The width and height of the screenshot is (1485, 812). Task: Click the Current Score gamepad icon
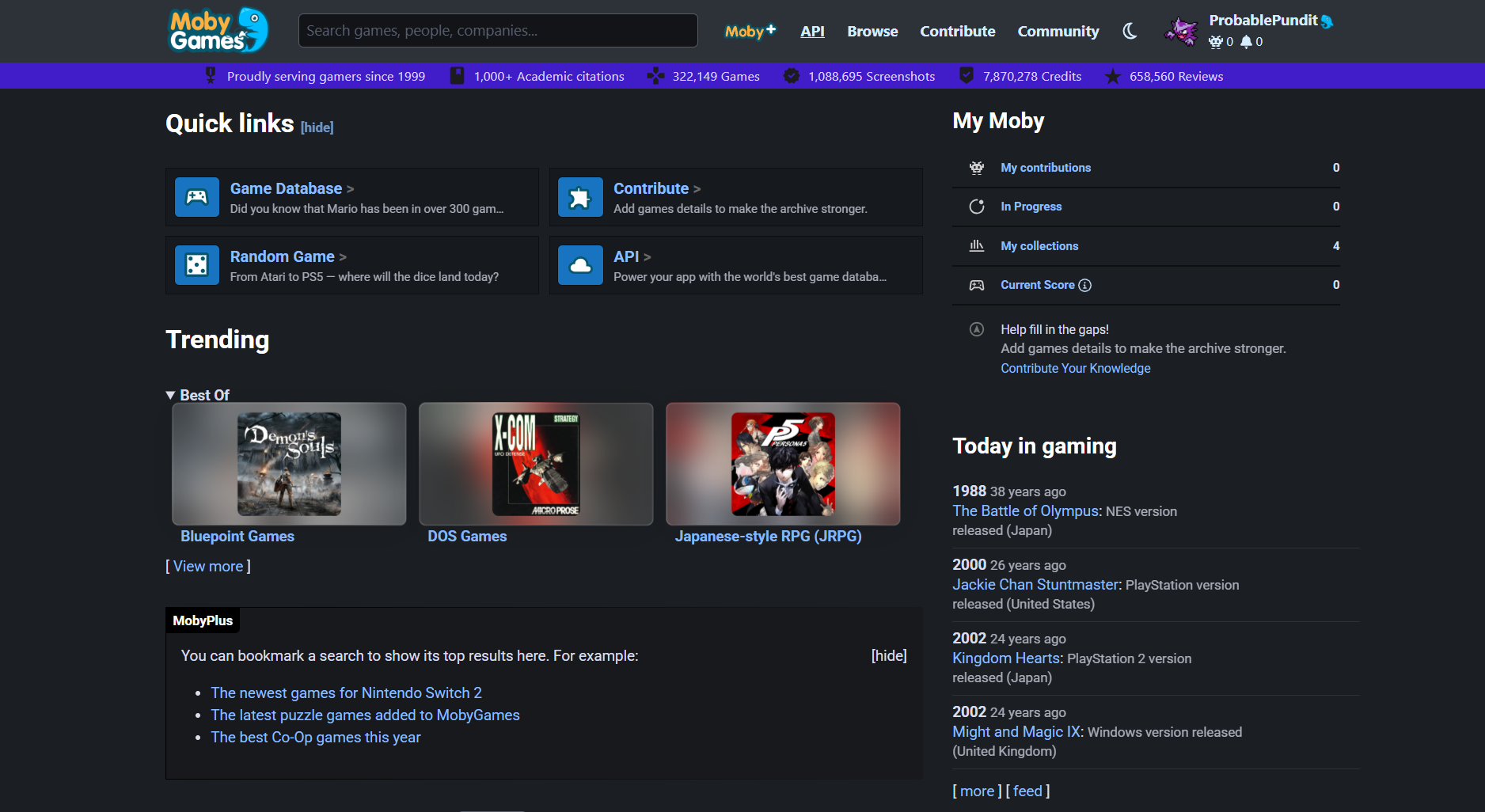pyautogui.click(x=977, y=285)
